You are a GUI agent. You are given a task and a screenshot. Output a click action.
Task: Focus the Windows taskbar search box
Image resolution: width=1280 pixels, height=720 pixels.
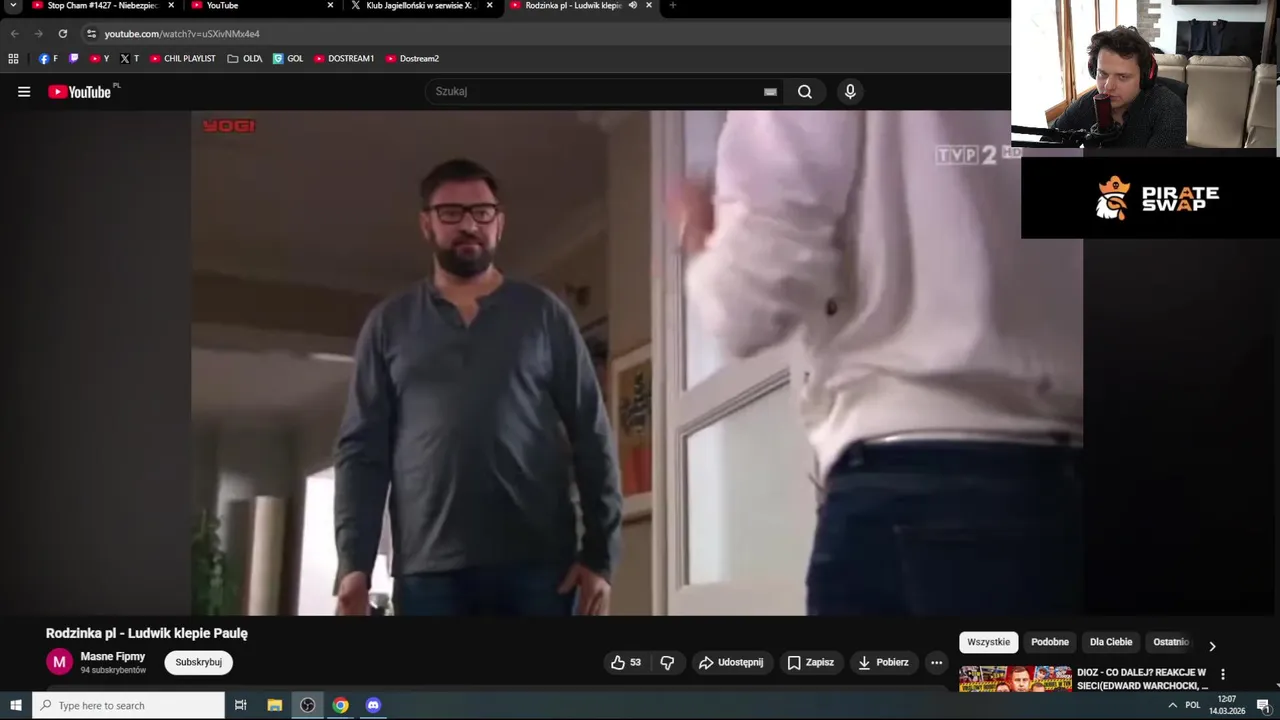click(x=129, y=705)
